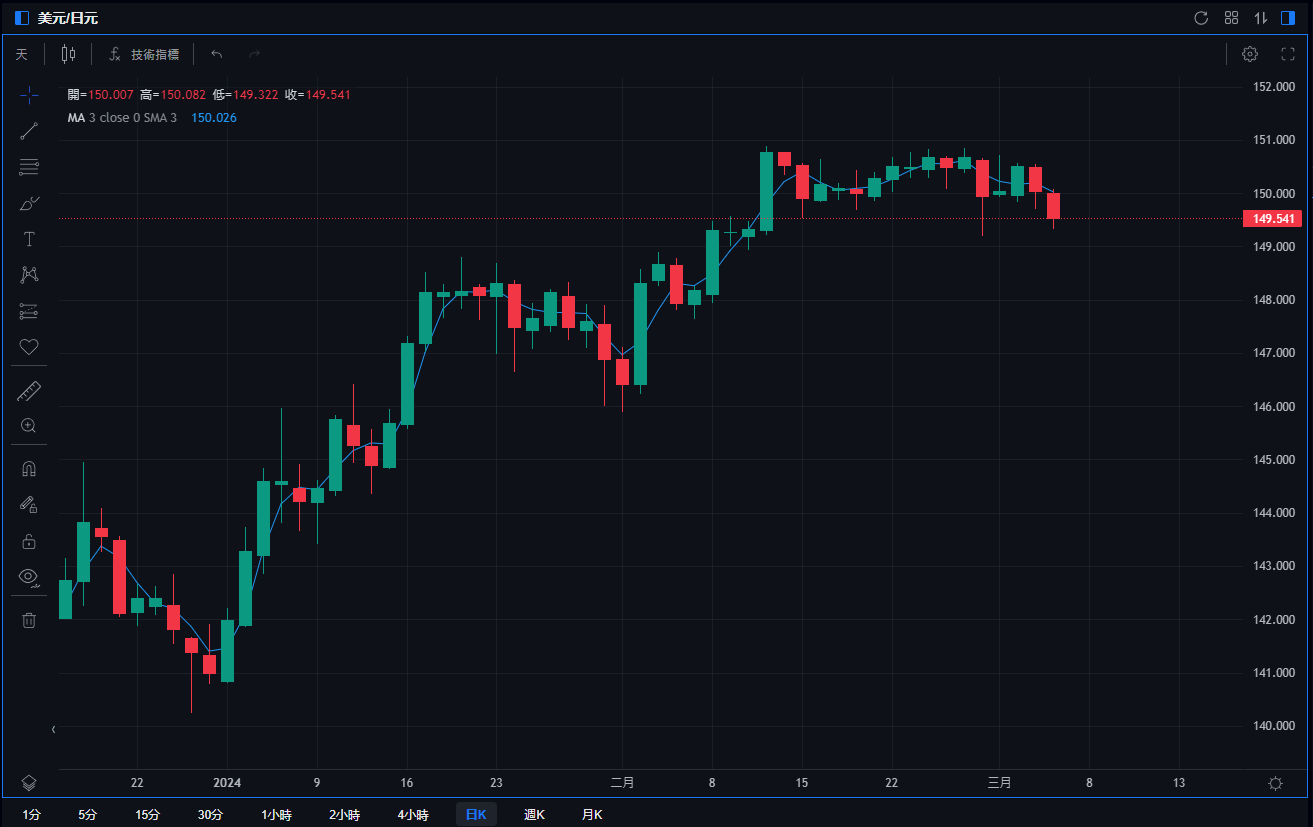Select the trend line drawing tool
Viewport: 1313px width, 827px height.
(29, 131)
